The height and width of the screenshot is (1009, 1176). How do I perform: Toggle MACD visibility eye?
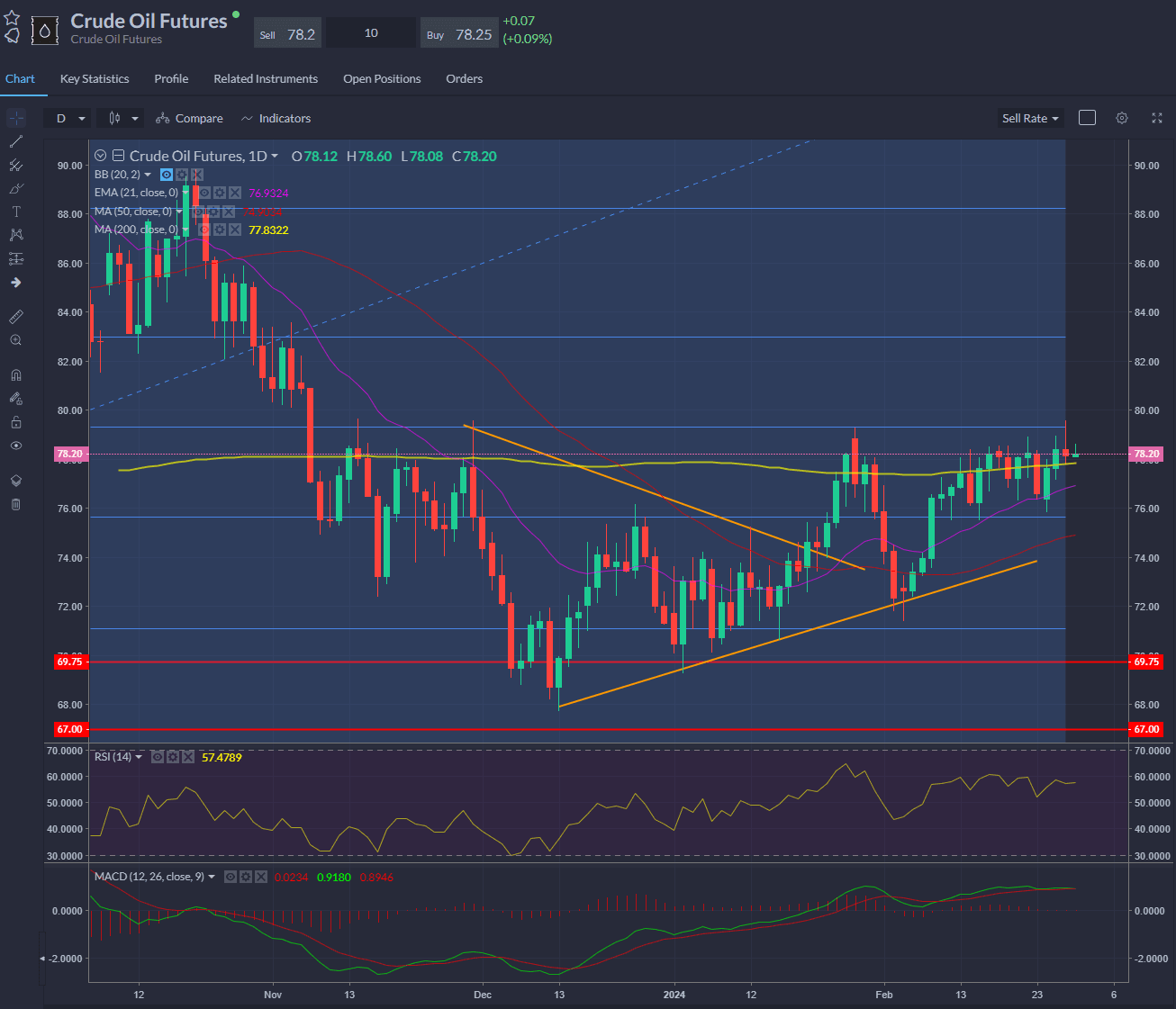pos(231,877)
